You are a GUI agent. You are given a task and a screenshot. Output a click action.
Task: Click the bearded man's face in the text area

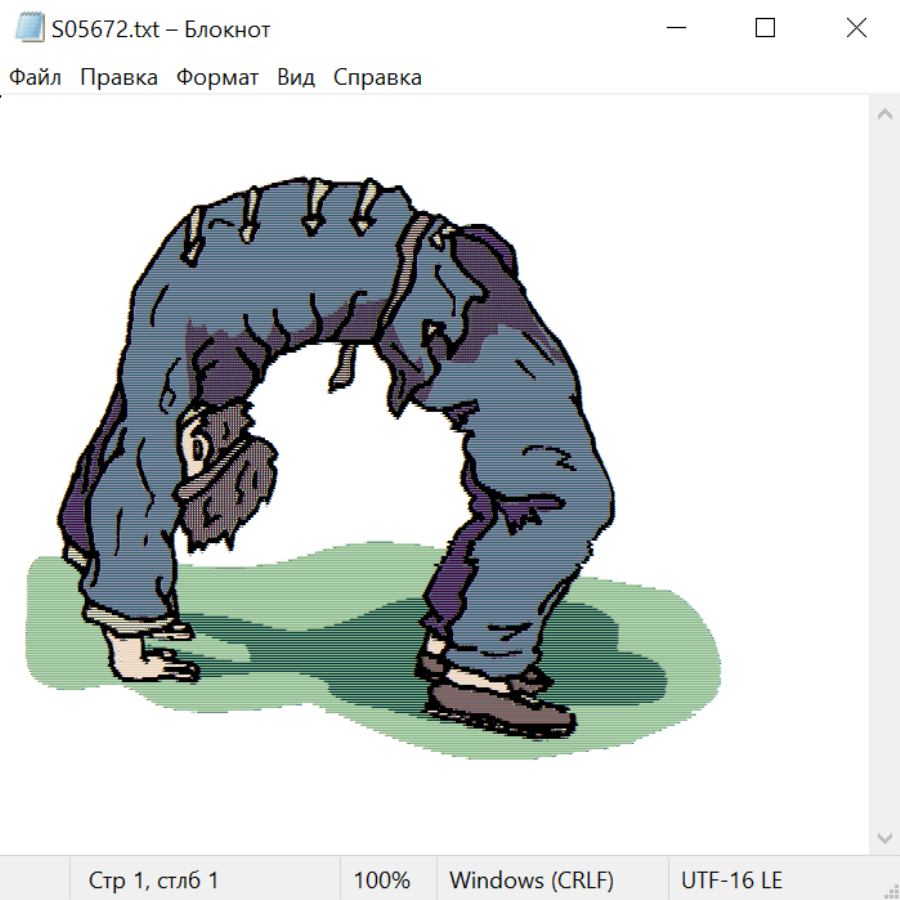coord(203,447)
